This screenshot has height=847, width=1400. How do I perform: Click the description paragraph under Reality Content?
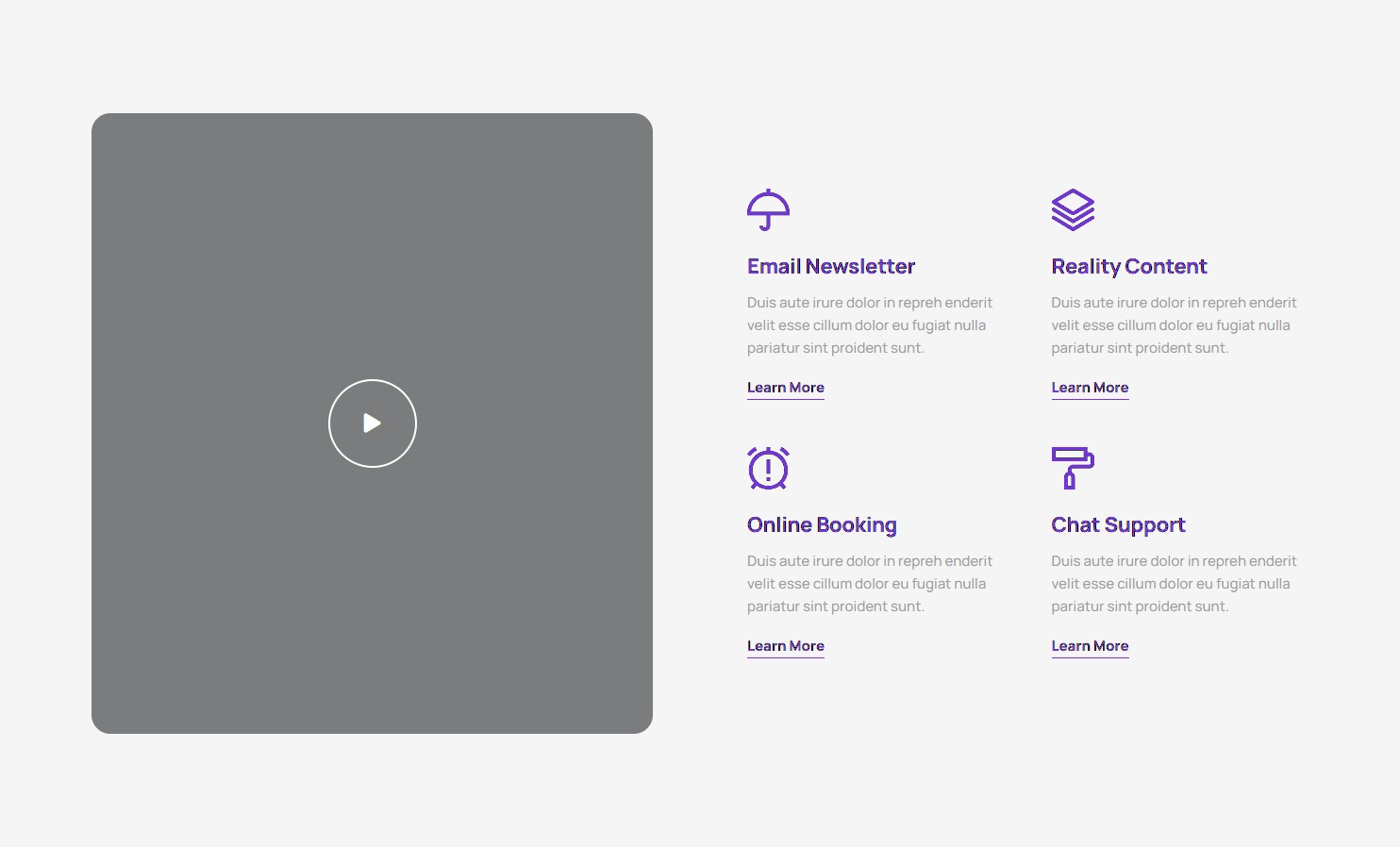pyautogui.click(x=1173, y=325)
